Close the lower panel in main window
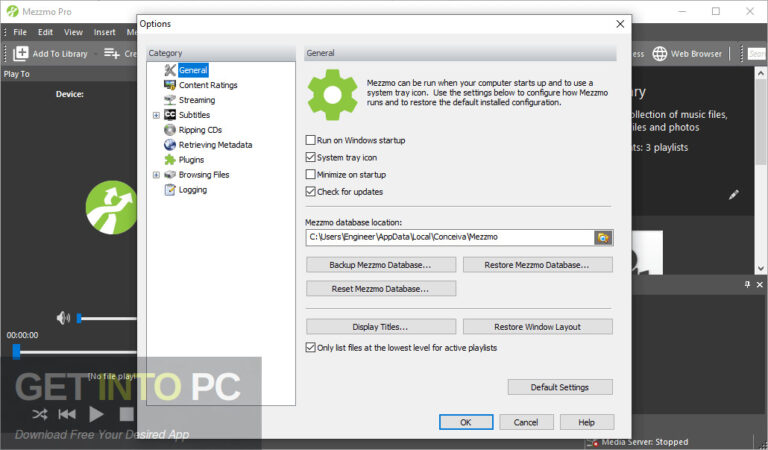 [760, 284]
